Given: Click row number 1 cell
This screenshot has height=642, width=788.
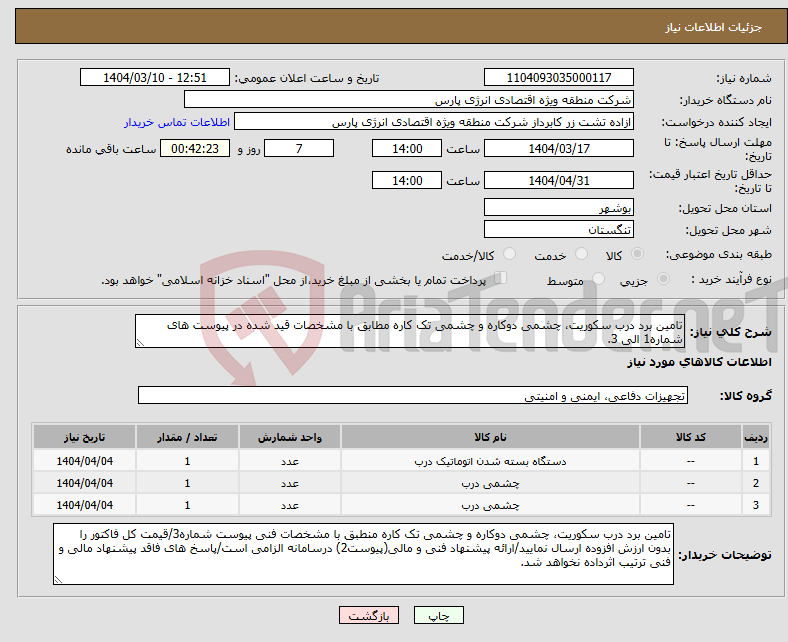Looking at the screenshot, I should tap(755, 461).
